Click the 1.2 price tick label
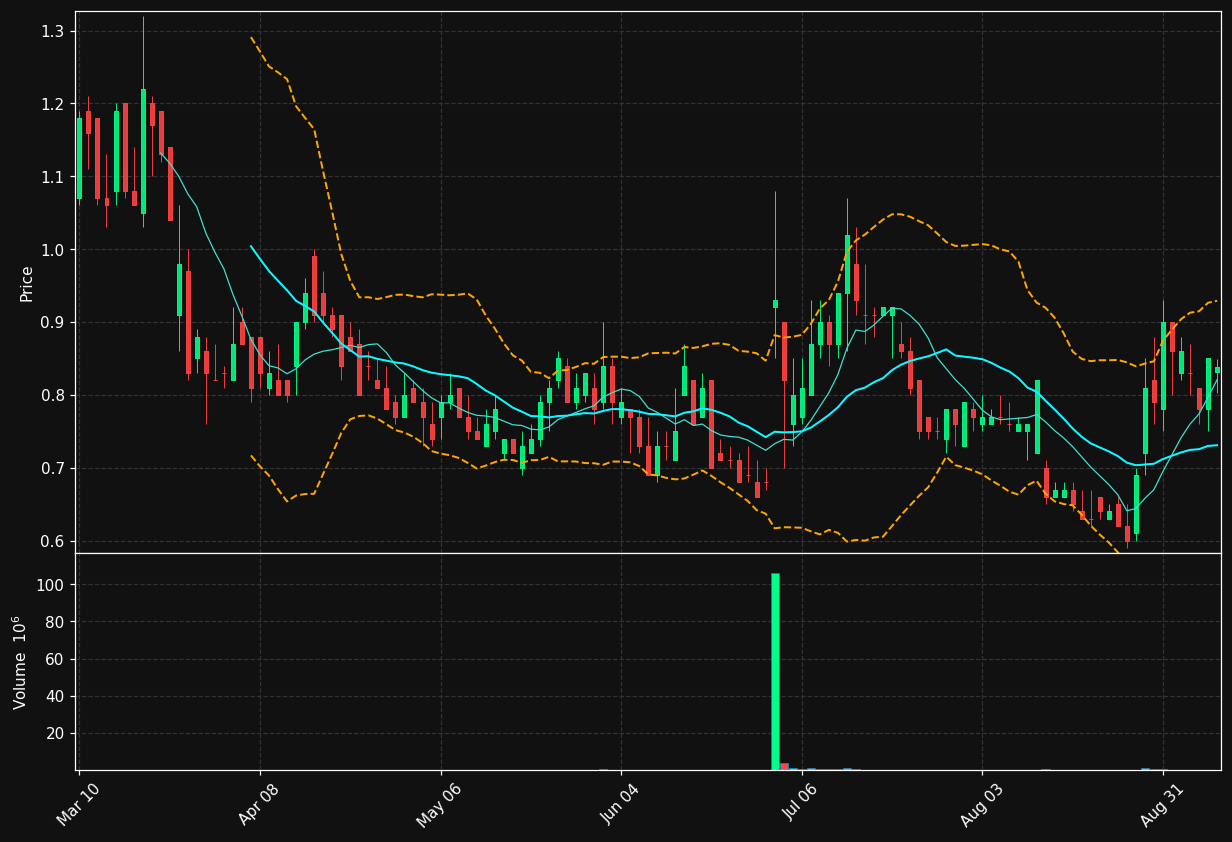The height and width of the screenshot is (842, 1232). coord(52,105)
